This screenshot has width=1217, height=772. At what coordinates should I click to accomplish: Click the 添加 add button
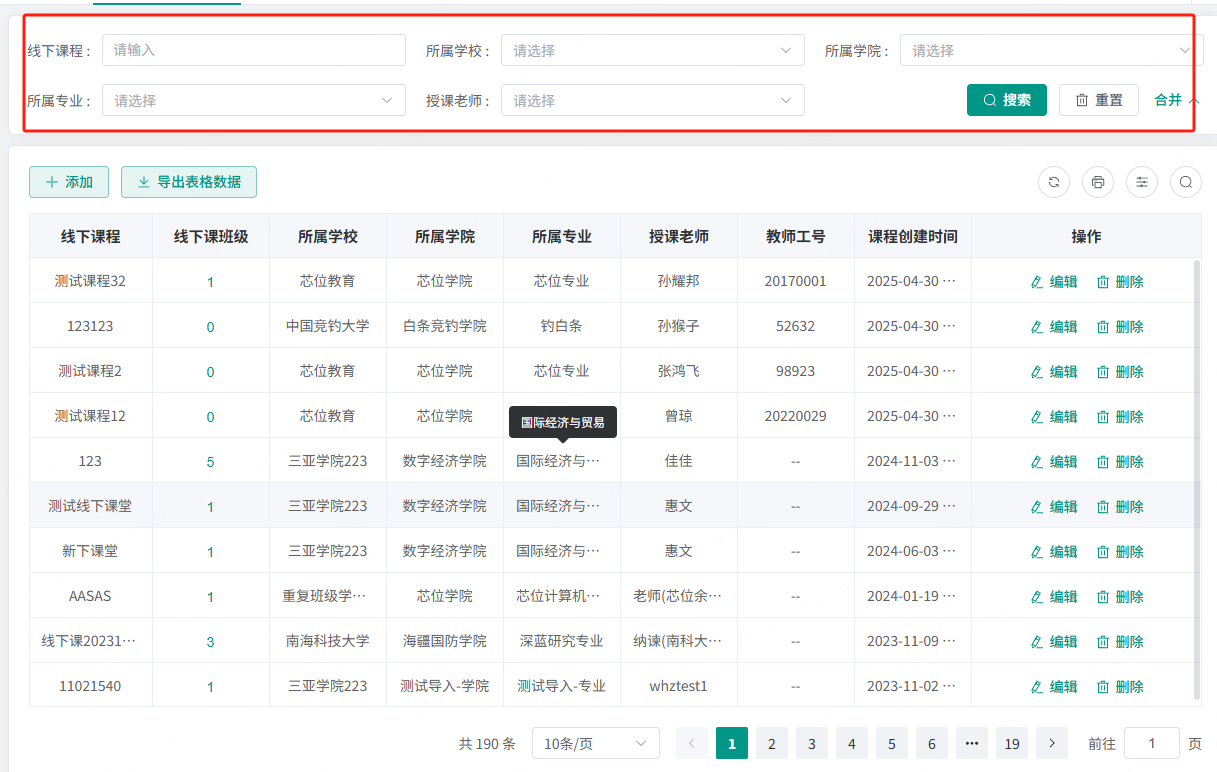pos(69,182)
